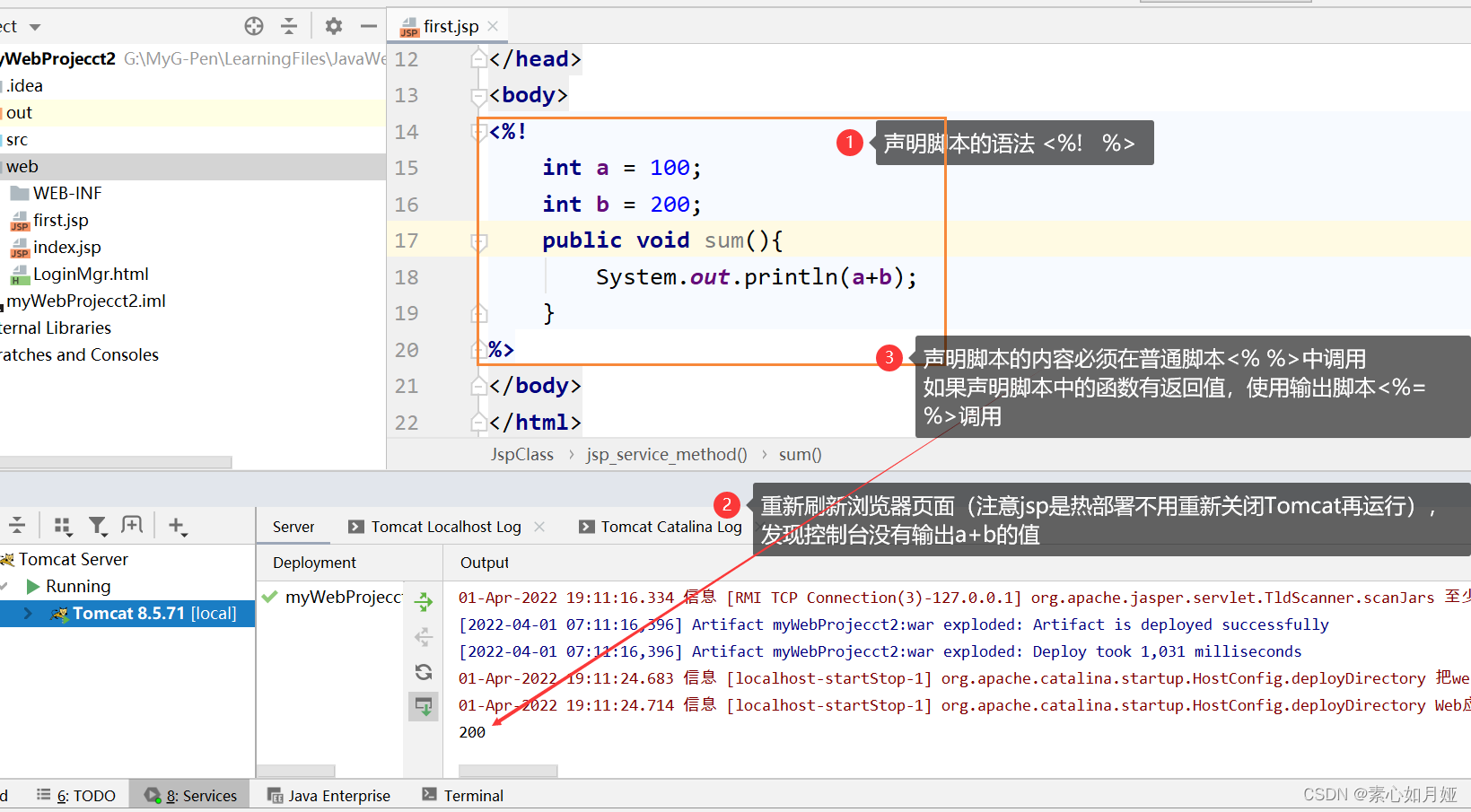Select the myWebProjecct2.iml file
The image size is (1471, 812).
tap(86, 301)
